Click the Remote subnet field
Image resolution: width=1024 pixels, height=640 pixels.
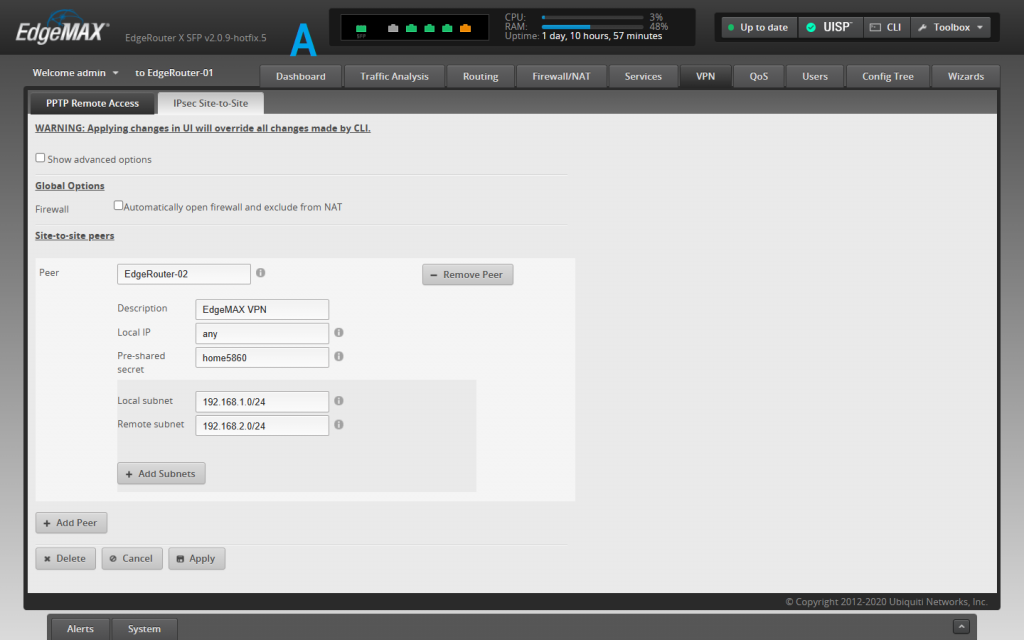click(262, 426)
